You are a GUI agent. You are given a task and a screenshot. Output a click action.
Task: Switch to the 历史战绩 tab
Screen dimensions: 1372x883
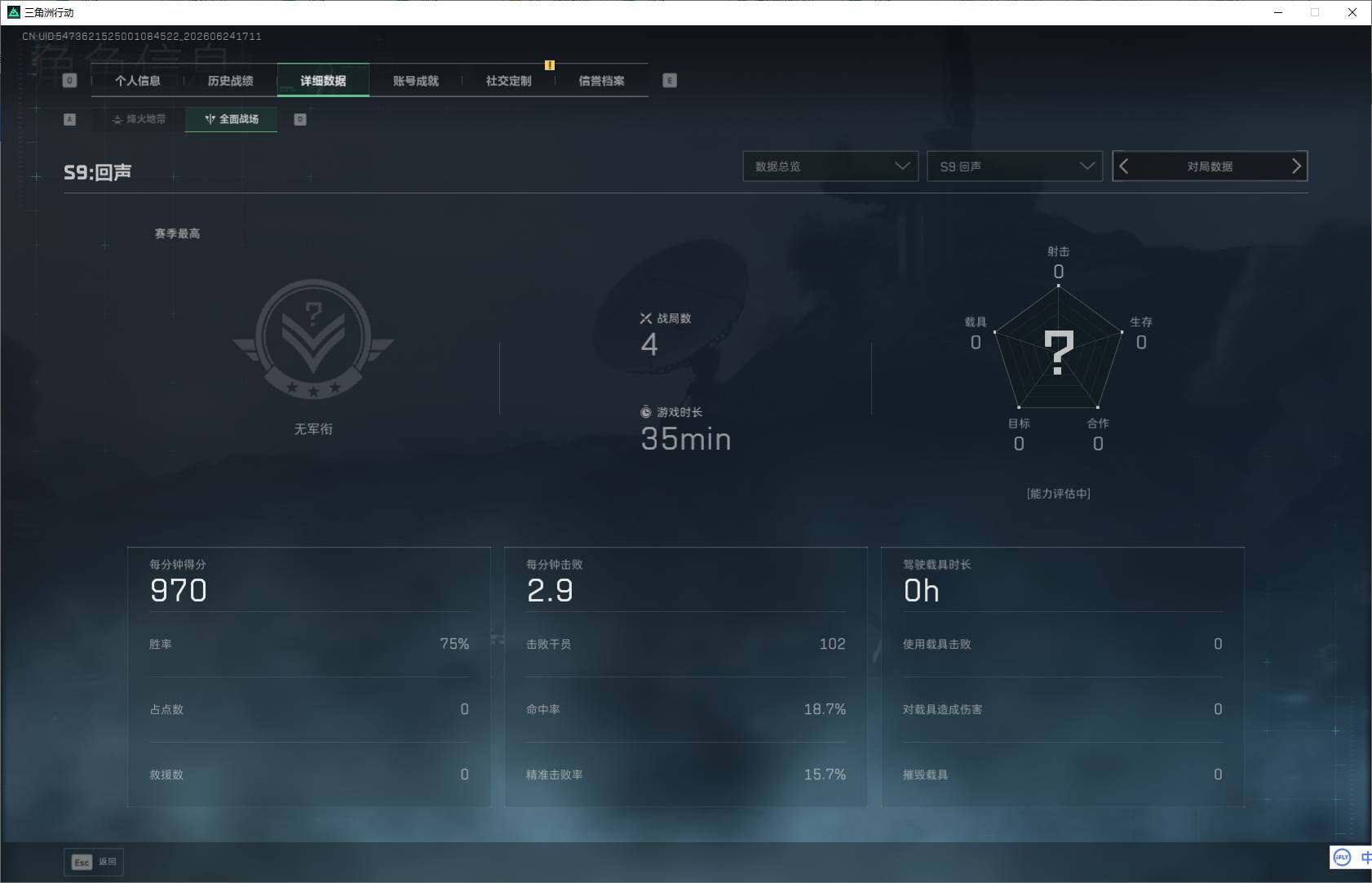click(231, 81)
